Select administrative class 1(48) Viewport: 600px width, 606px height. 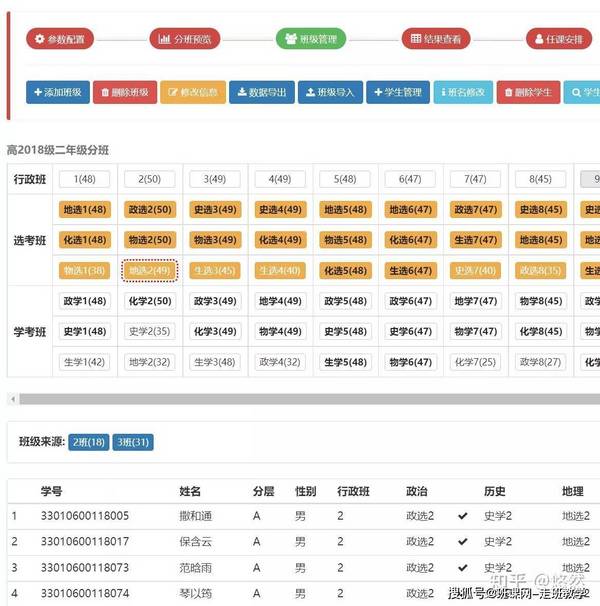84,179
